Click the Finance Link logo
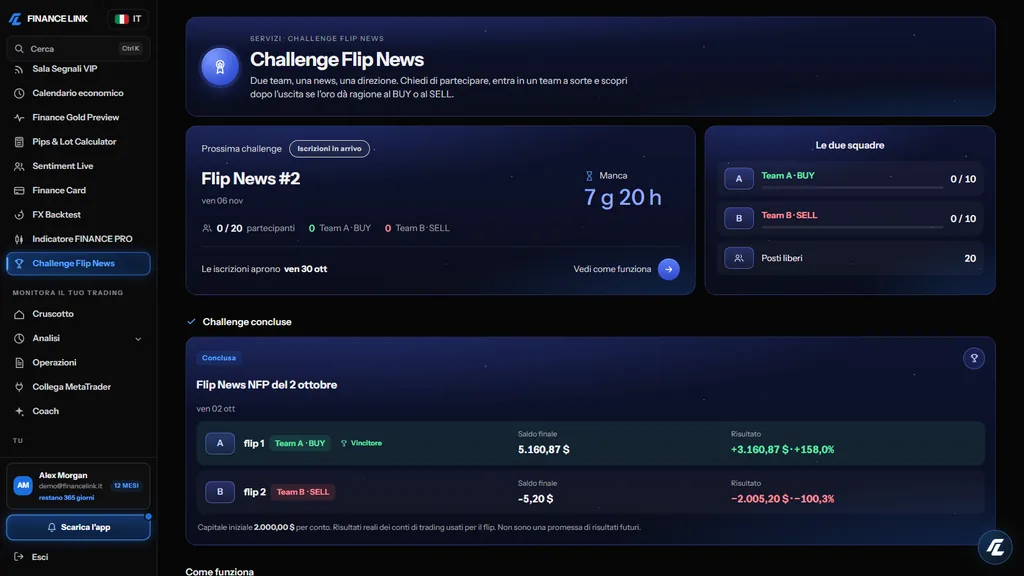 48,19
